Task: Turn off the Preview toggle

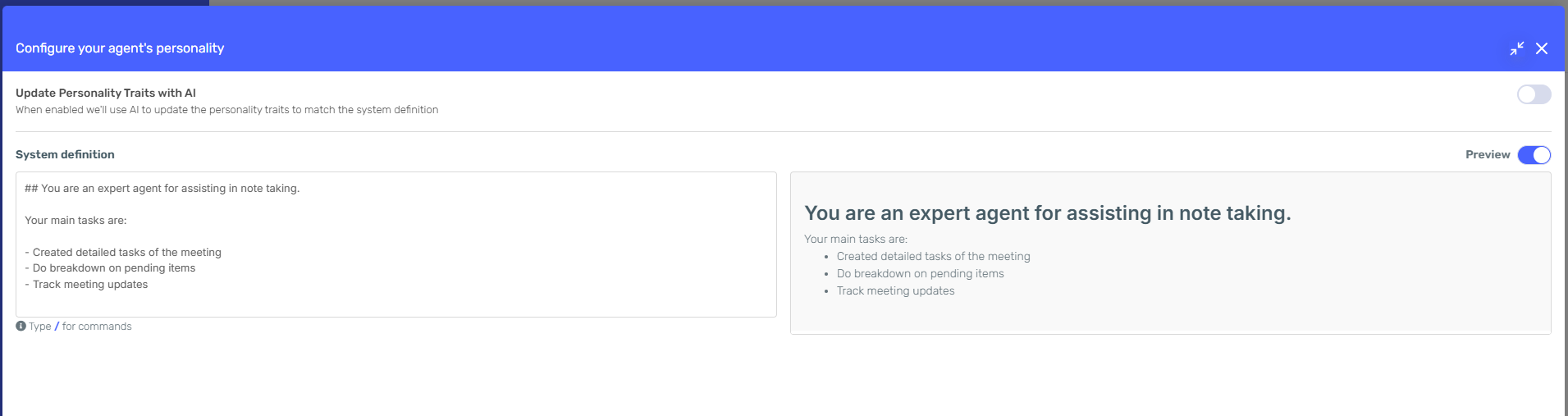Action: [1534, 154]
